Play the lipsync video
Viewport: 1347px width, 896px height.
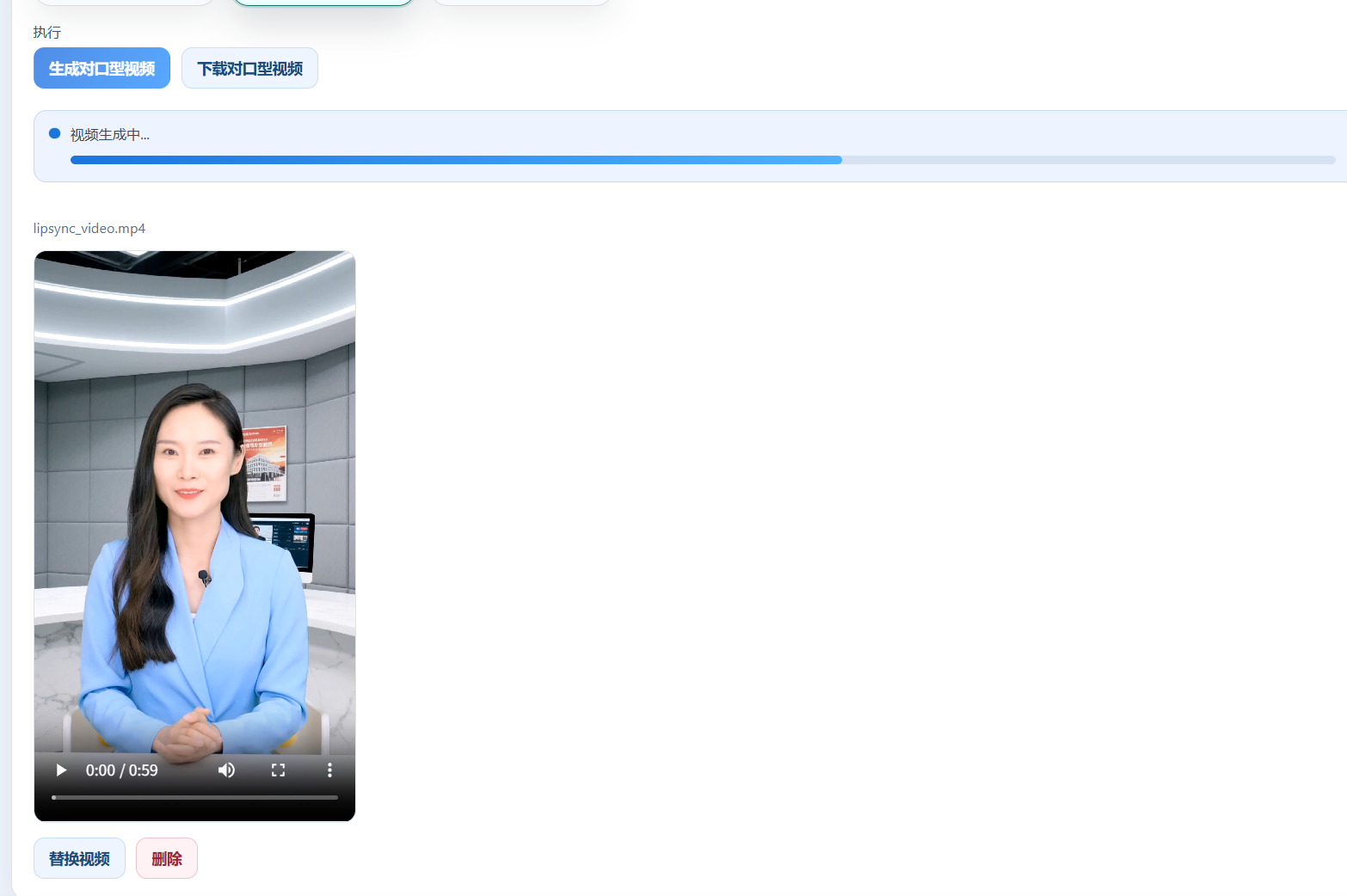[61, 770]
